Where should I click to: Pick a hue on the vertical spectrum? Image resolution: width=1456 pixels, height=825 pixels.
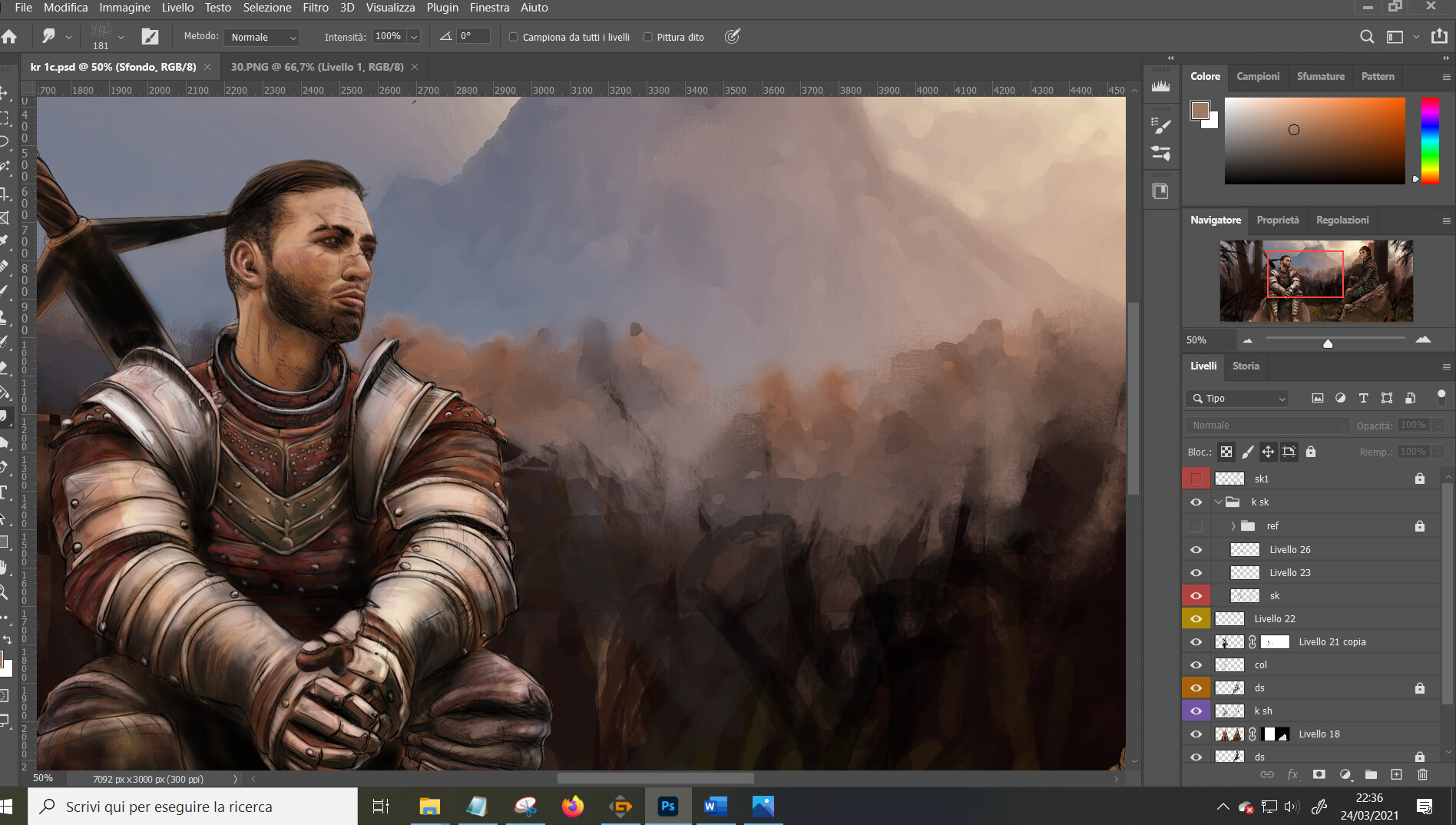tap(1429, 141)
